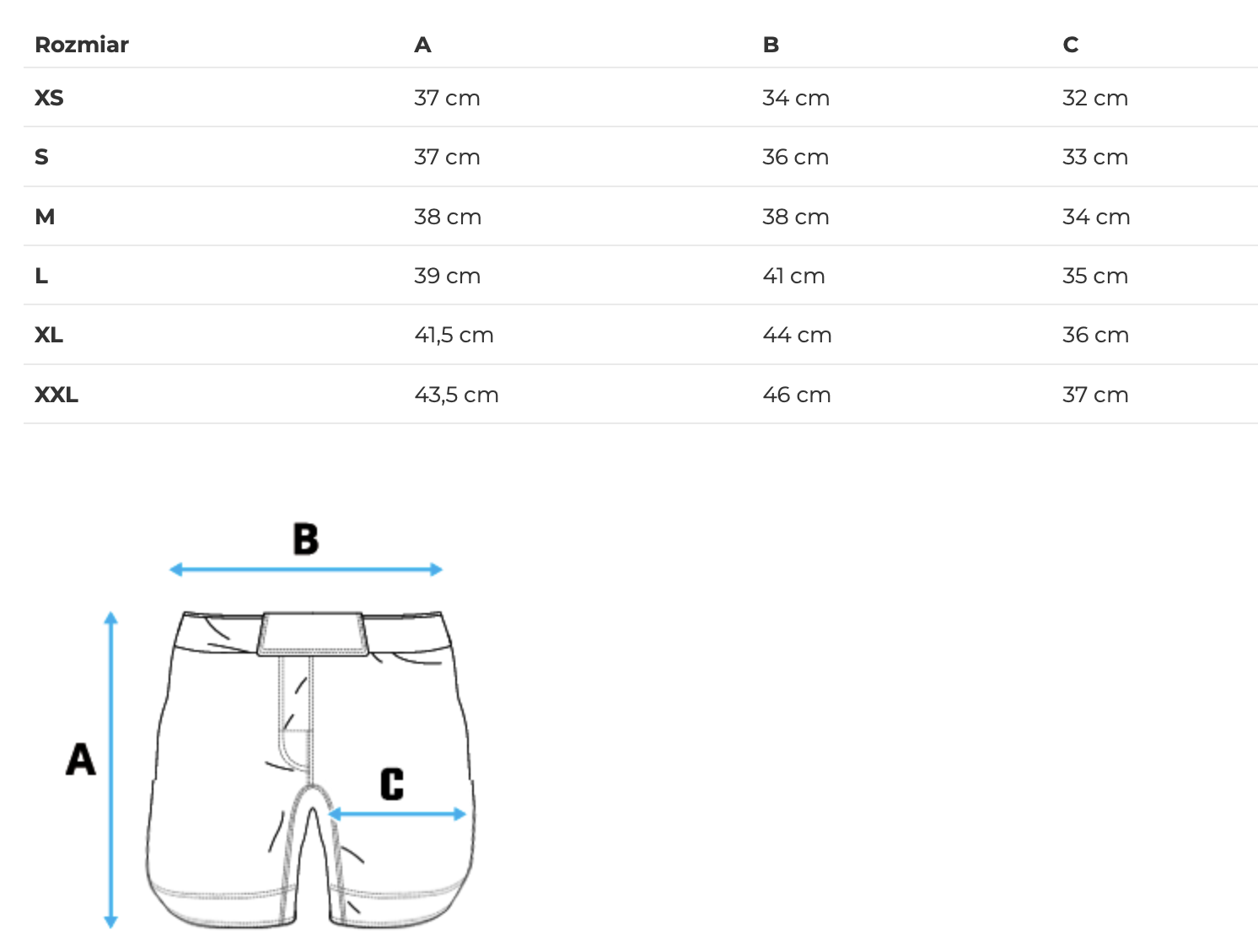The image size is (1258, 952).
Task: Click the 46 cm value for XXL
Action: (796, 395)
